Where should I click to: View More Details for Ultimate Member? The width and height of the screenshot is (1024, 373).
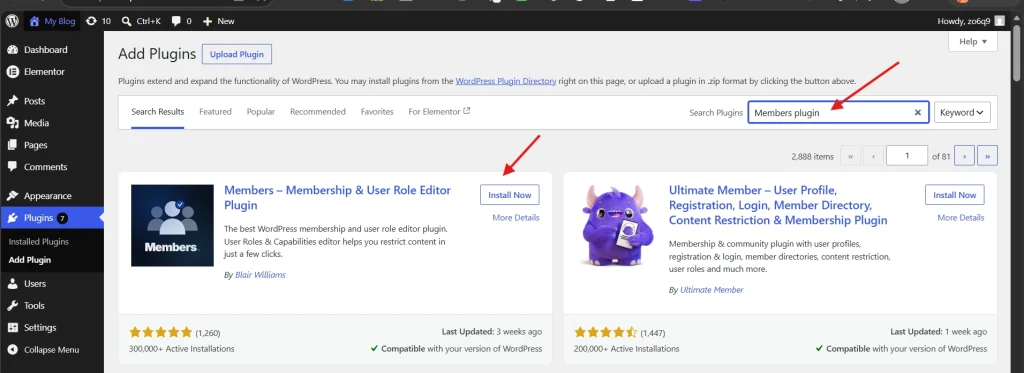point(961,218)
